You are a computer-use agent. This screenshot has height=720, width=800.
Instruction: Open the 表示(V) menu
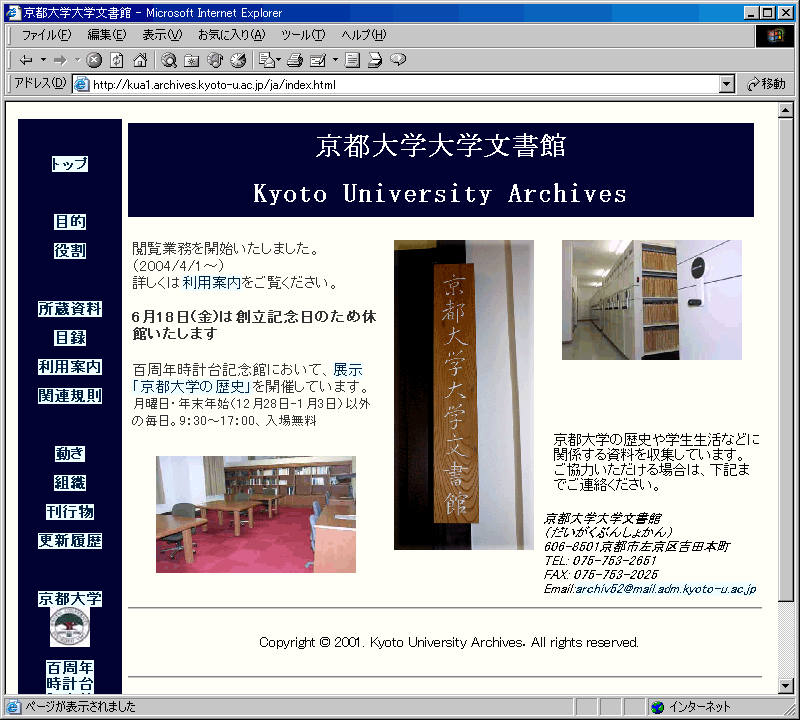point(162,35)
